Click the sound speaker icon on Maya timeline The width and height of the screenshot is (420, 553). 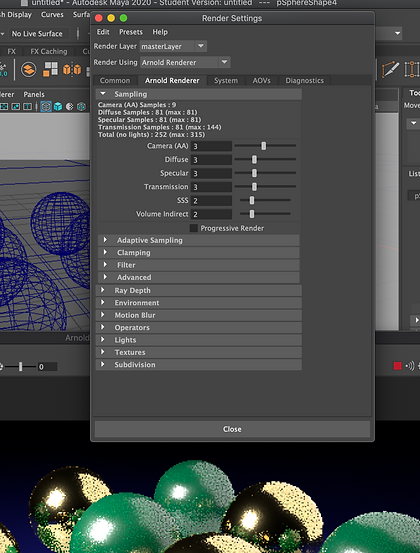410,366
